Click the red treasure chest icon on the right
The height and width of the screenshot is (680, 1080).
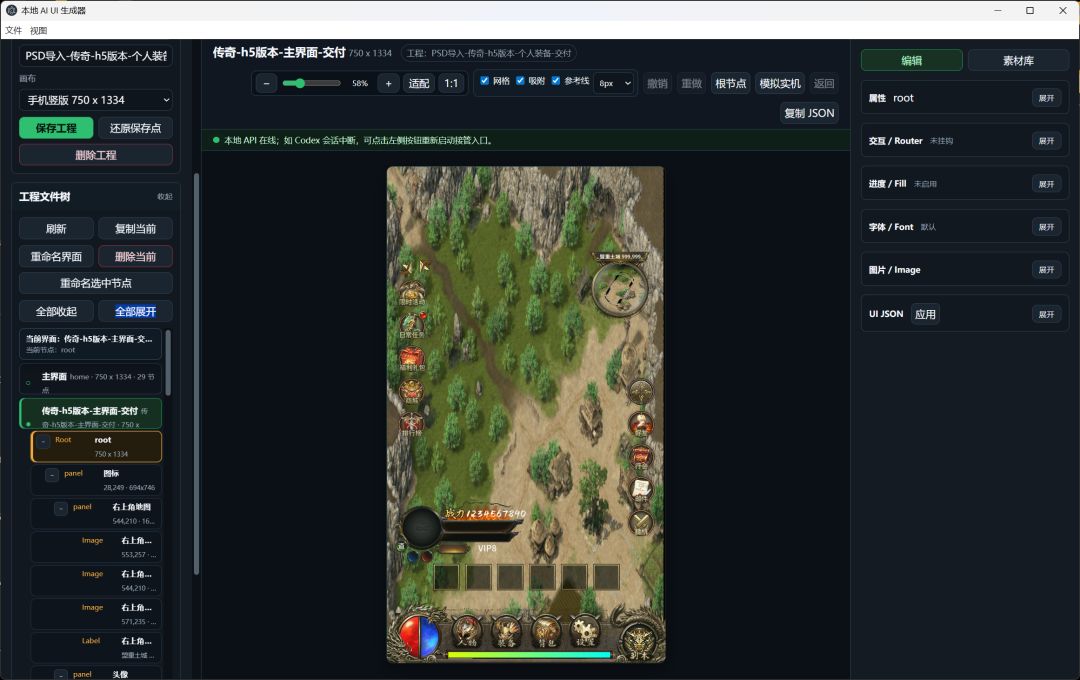tap(641, 457)
